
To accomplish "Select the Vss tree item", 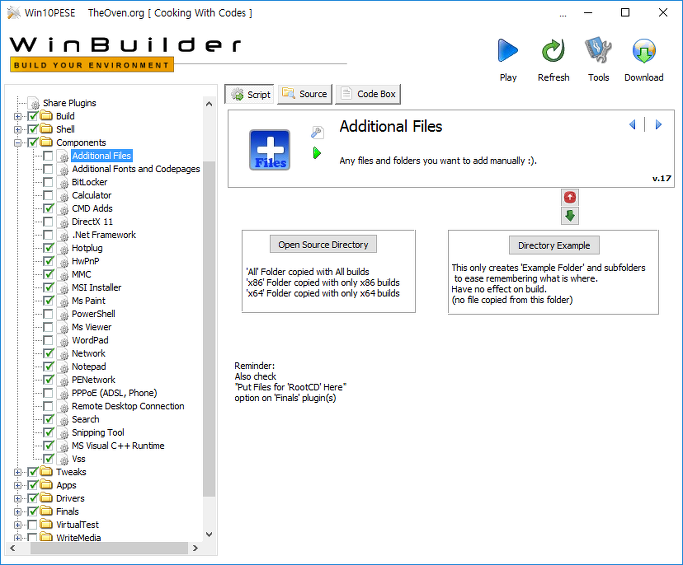I will [78, 459].
